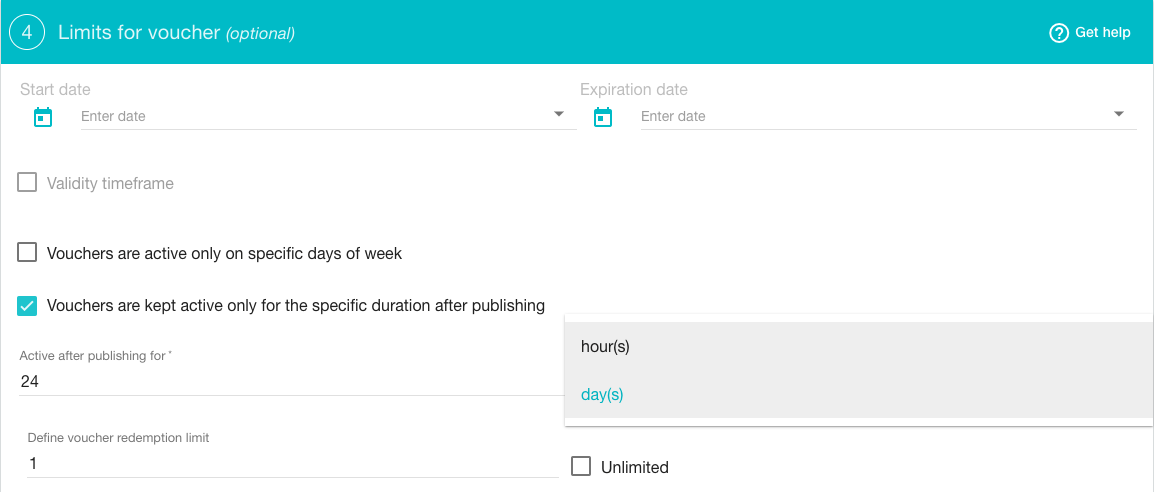The image size is (1154, 492).
Task: Select day(s) from the duration list
Action: pos(858,395)
